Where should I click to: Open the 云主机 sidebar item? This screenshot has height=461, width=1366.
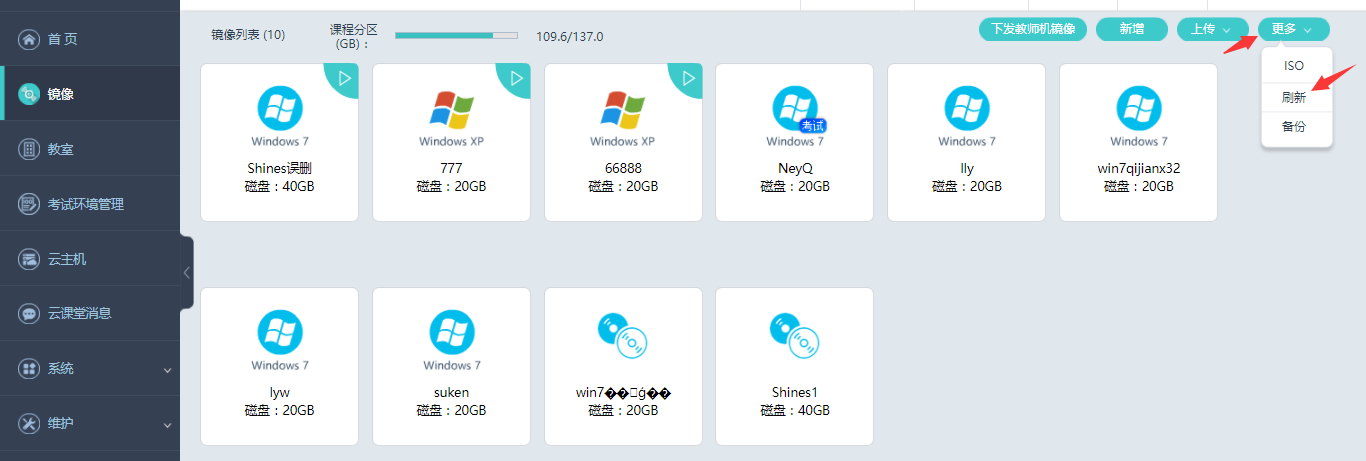[90, 259]
